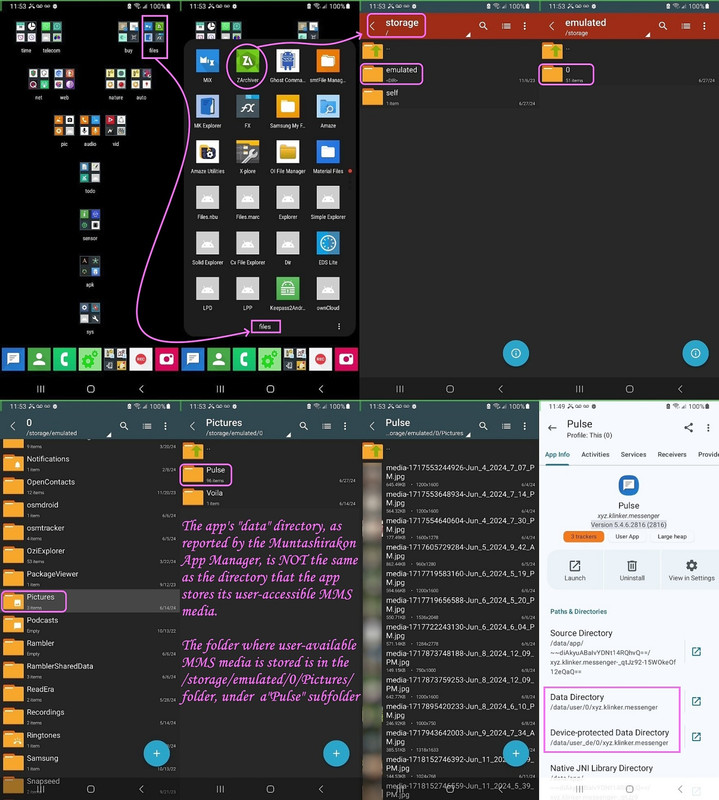Launch Cx File Explorer app
Viewport: 719px width, 800px height.
[x=247, y=243]
